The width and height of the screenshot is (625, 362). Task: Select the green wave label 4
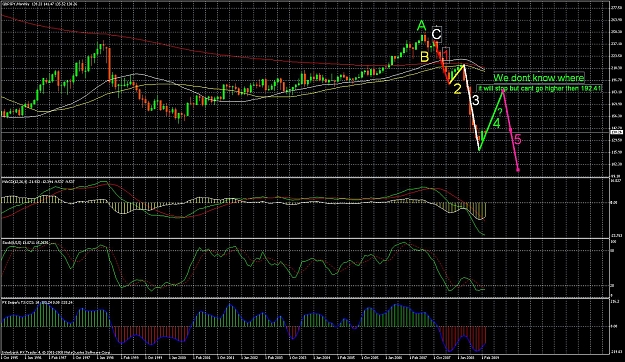point(496,123)
